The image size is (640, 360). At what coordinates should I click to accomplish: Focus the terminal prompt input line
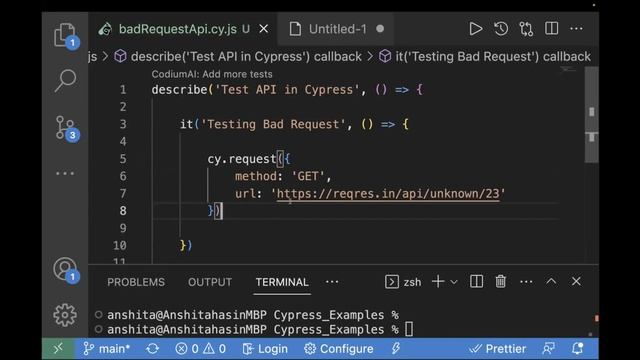(x=409, y=329)
